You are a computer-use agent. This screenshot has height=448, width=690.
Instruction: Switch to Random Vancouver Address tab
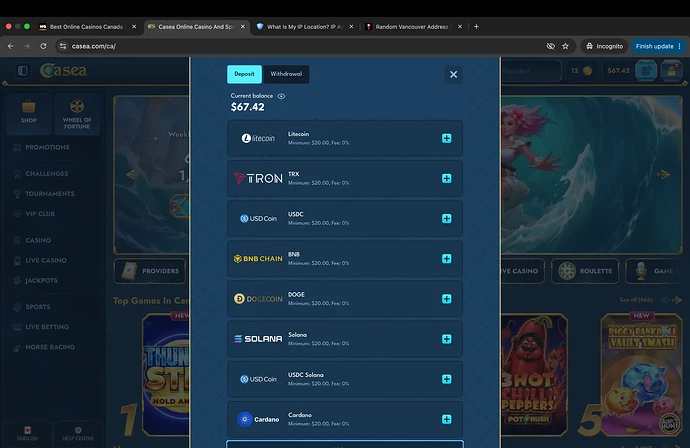[412, 27]
